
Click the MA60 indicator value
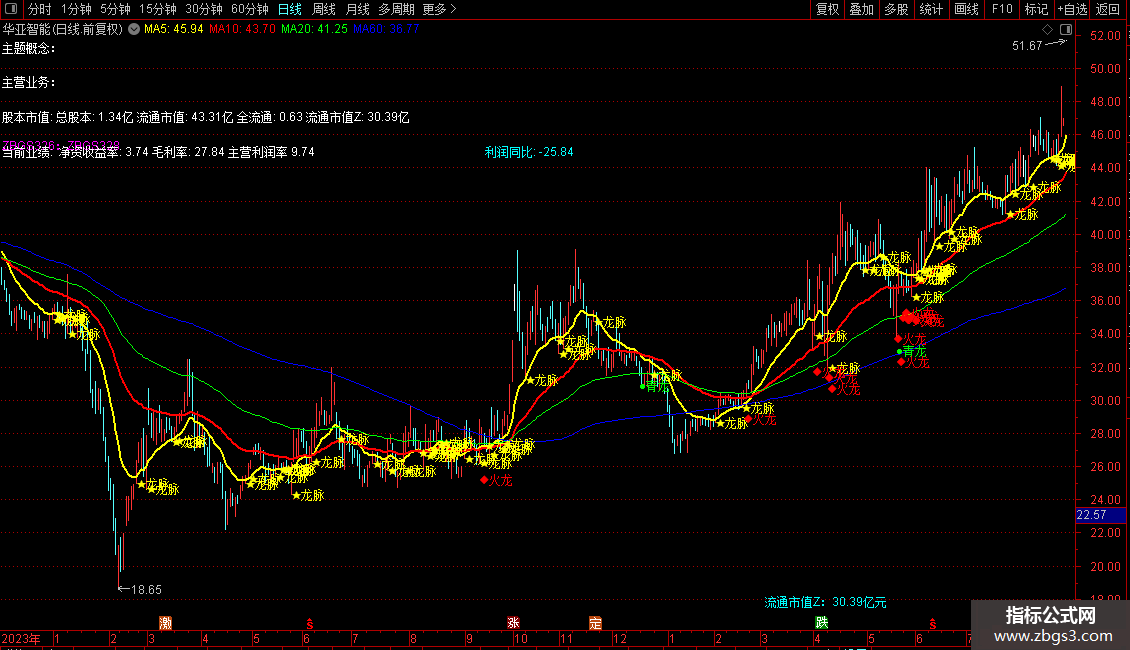coord(386,29)
